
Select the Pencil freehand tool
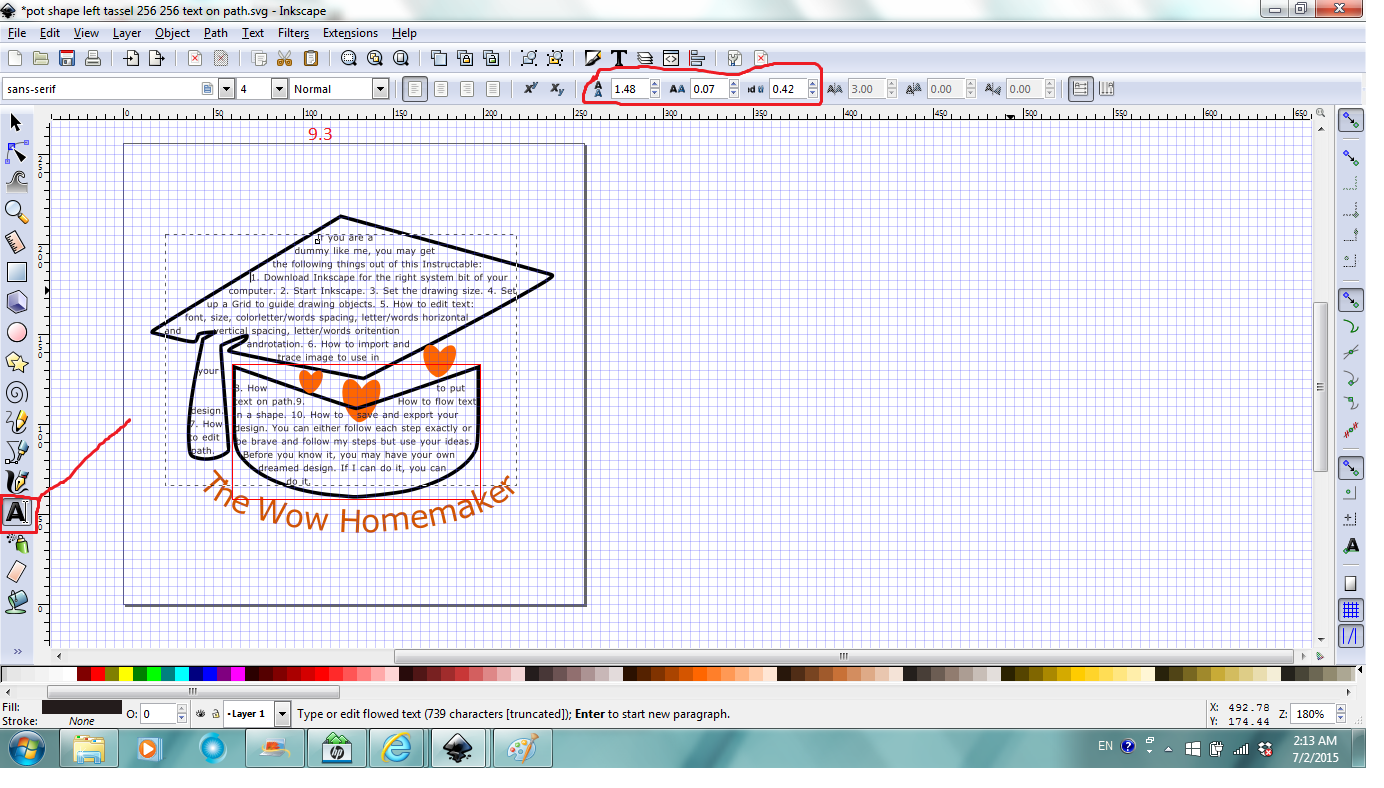16,422
